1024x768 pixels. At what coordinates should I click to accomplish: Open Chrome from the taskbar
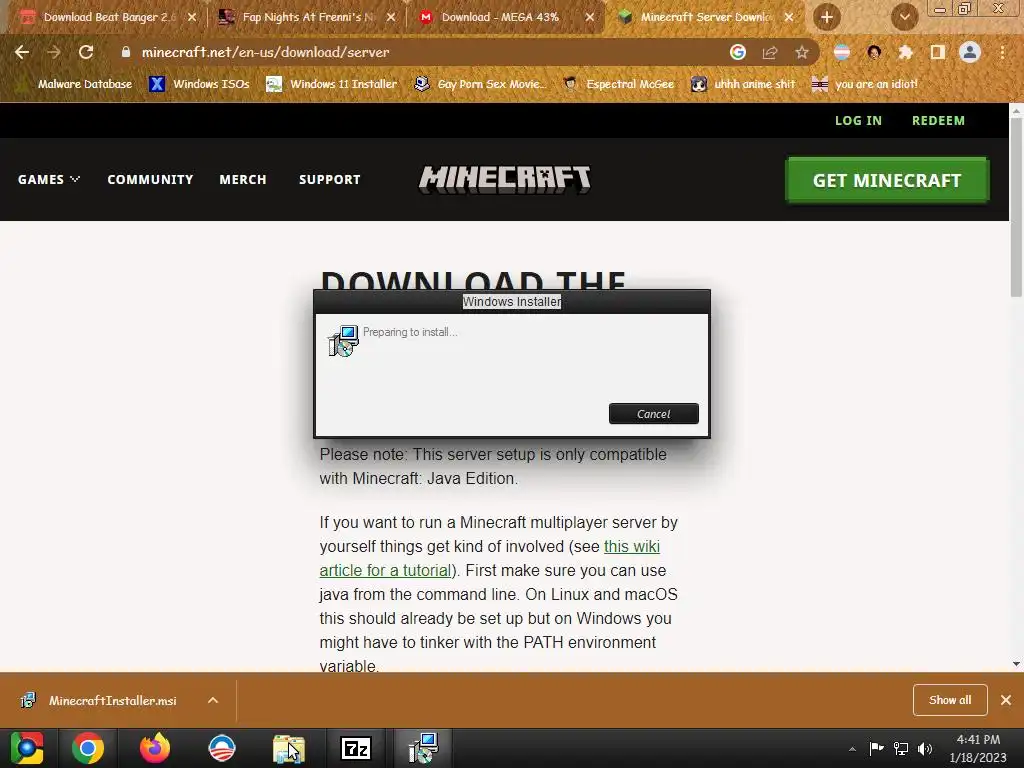click(88, 748)
